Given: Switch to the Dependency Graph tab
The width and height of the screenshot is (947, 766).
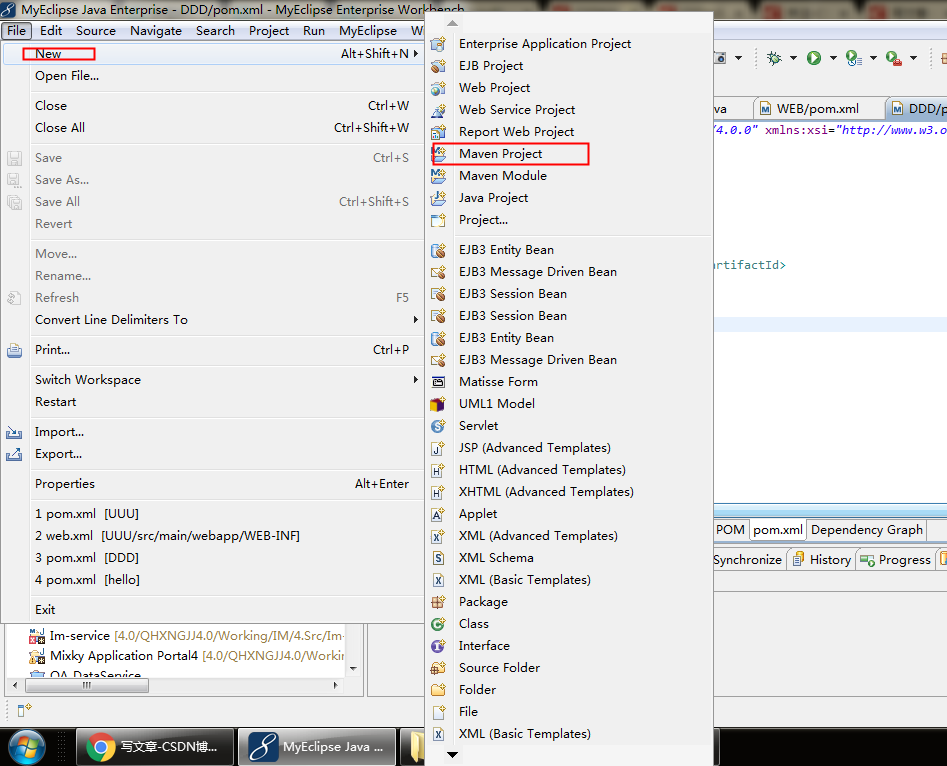Looking at the screenshot, I should [x=867, y=530].
